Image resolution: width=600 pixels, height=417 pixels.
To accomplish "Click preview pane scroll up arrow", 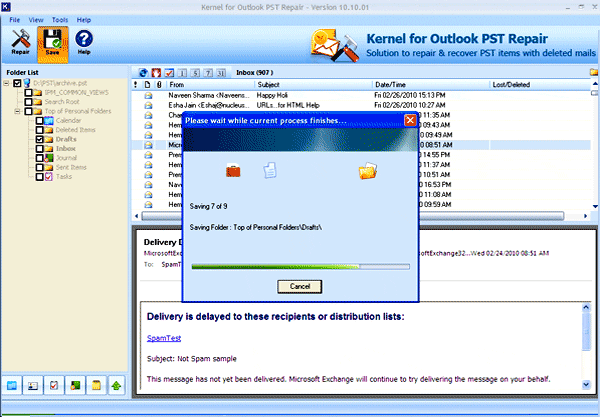I will (x=586, y=307).
